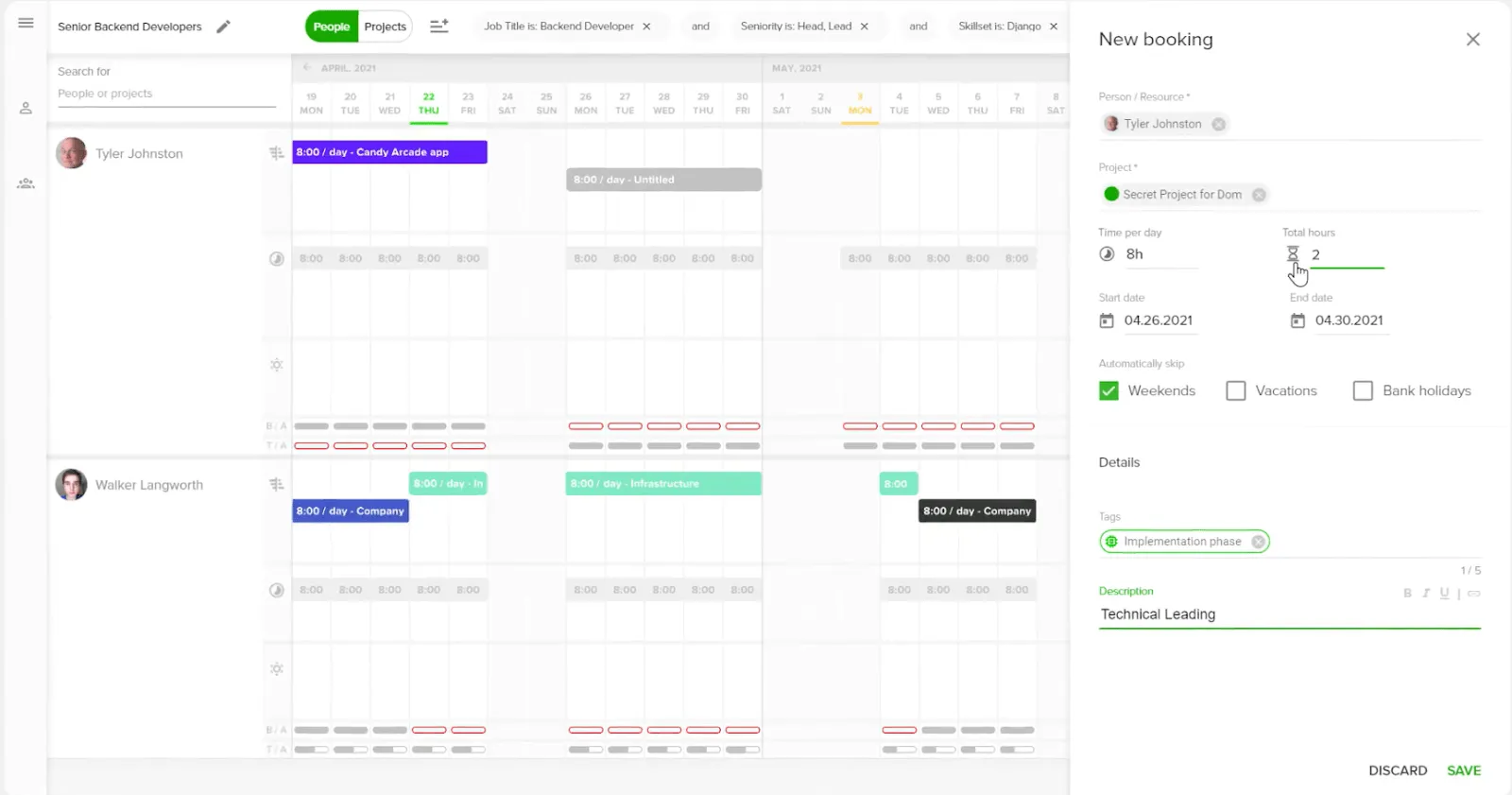Open the Candy Arcade app booking

click(389, 152)
